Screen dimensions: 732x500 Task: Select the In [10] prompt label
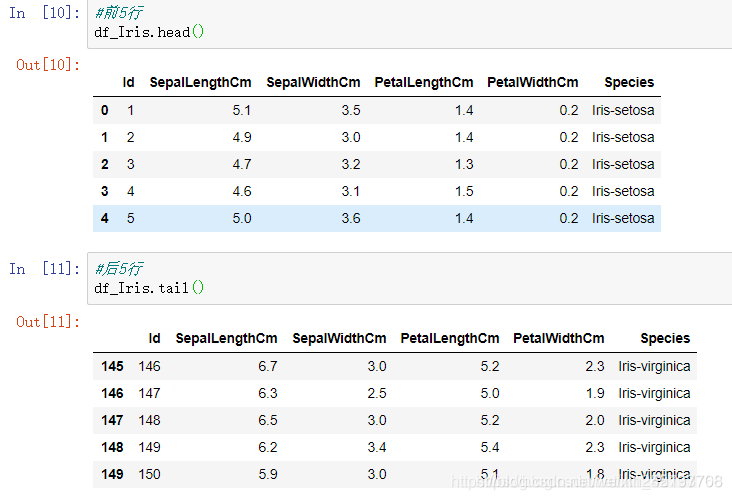coord(44,13)
